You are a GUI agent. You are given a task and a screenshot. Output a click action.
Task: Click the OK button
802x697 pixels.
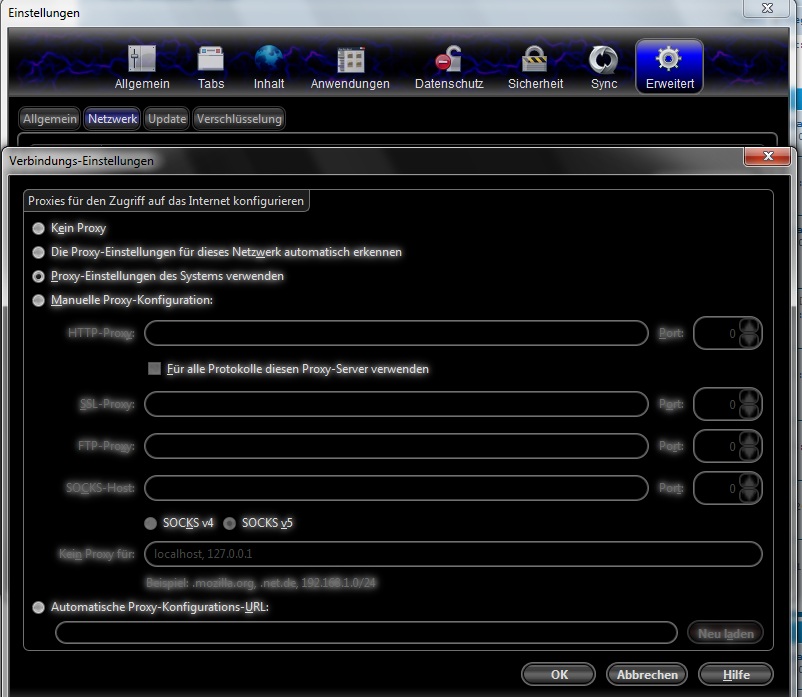point(558,675)
